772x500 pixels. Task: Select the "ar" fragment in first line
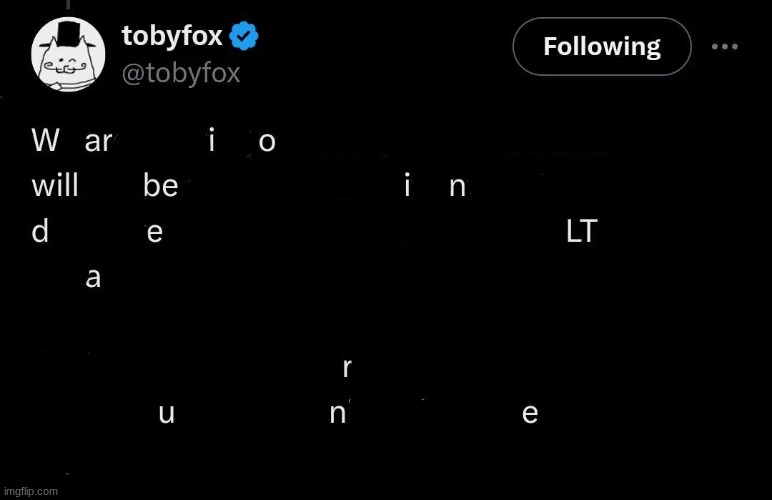point(98,142)
